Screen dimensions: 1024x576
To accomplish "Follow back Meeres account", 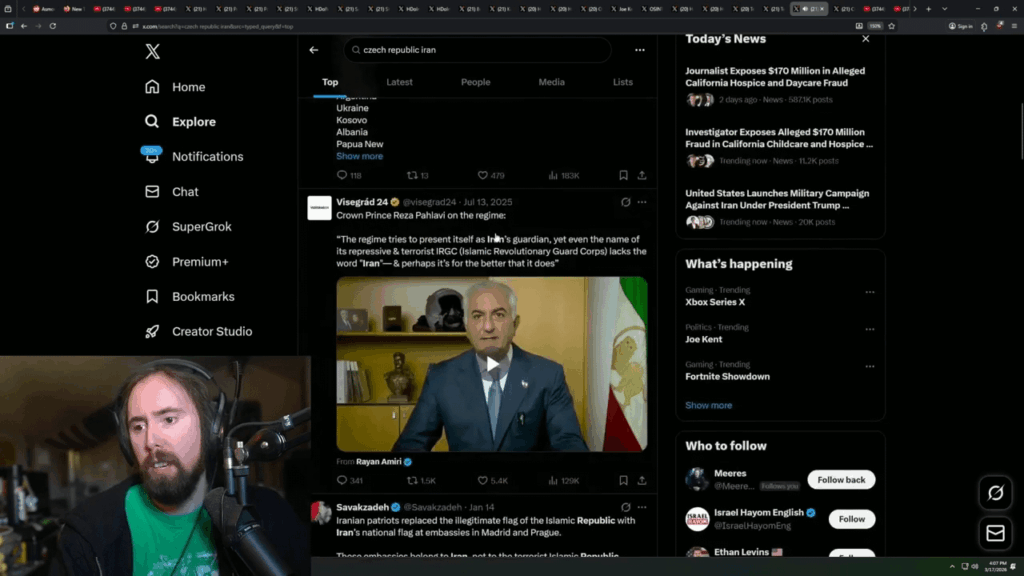I will (x=841, y=479).
